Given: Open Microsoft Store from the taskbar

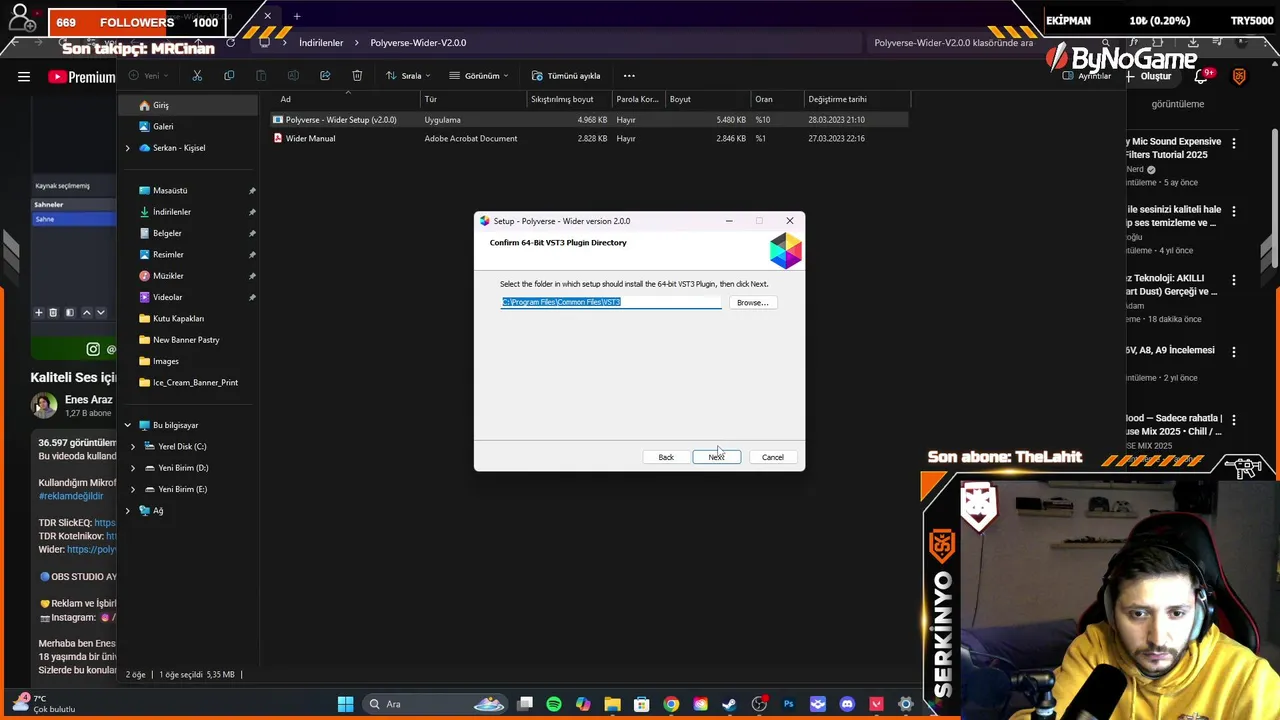Looking at the screenshot, I should pos(642,704).
